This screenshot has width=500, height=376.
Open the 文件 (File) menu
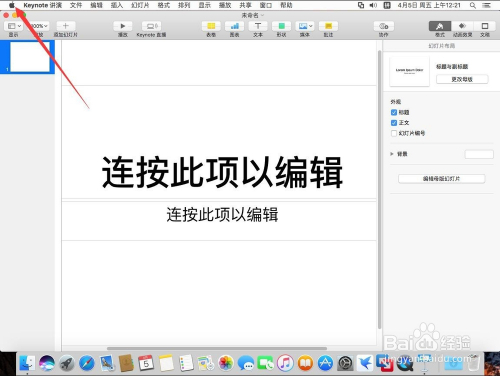coord(76,5)
